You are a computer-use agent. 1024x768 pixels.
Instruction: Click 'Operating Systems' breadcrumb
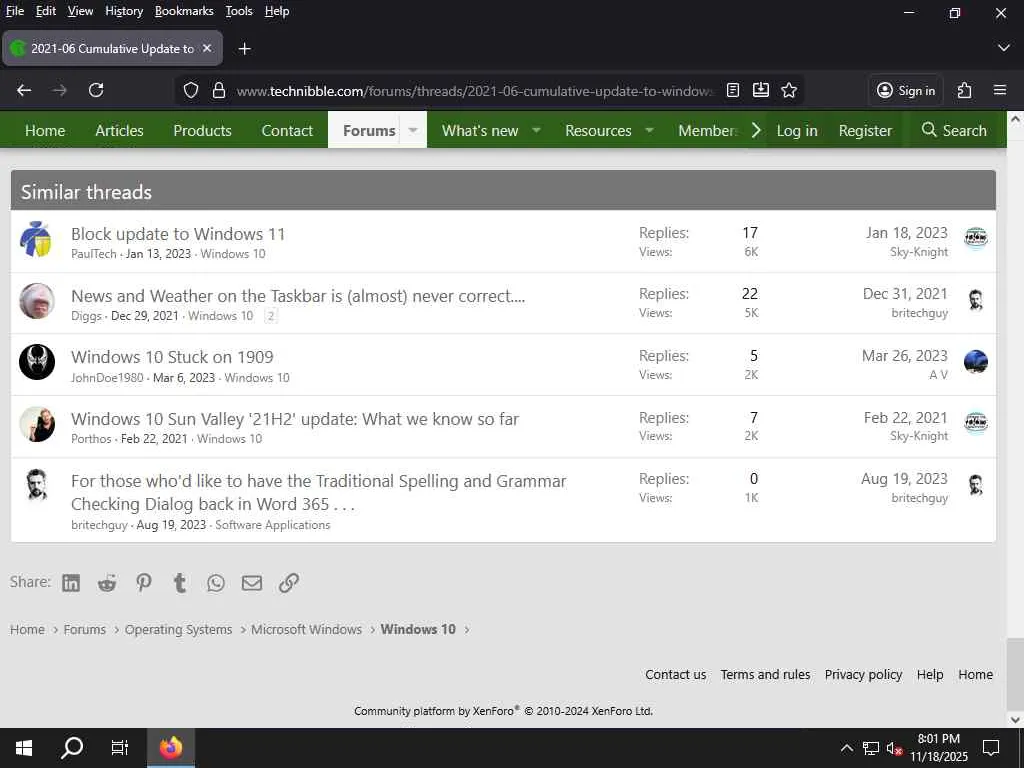click(178, 630)
